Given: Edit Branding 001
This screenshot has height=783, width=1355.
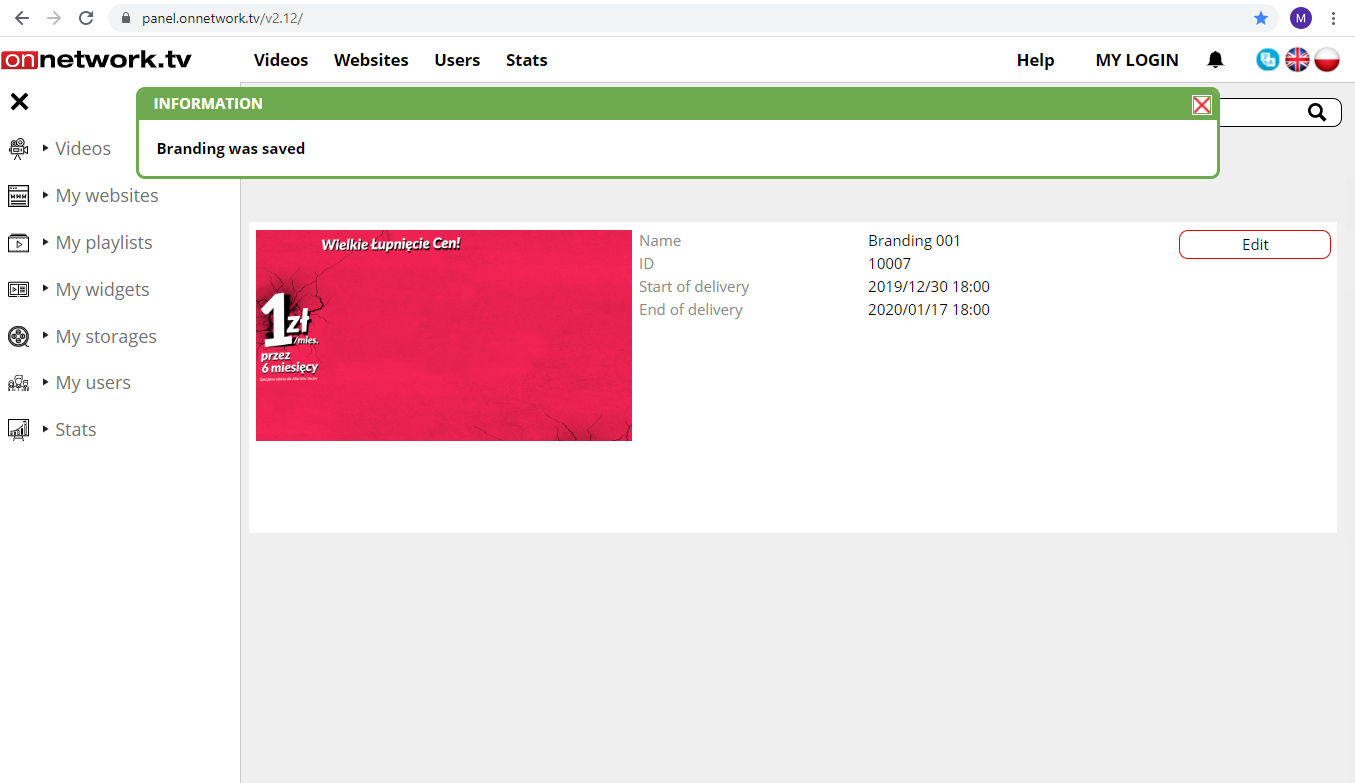Looking at the screenshot, I should tap(1254, 245).
